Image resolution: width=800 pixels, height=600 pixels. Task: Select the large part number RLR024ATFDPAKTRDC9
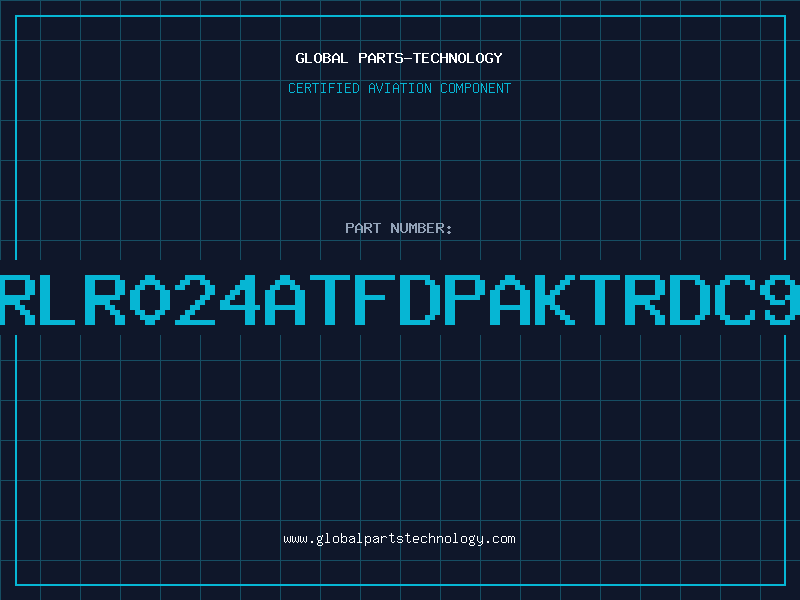click(400, 299)
